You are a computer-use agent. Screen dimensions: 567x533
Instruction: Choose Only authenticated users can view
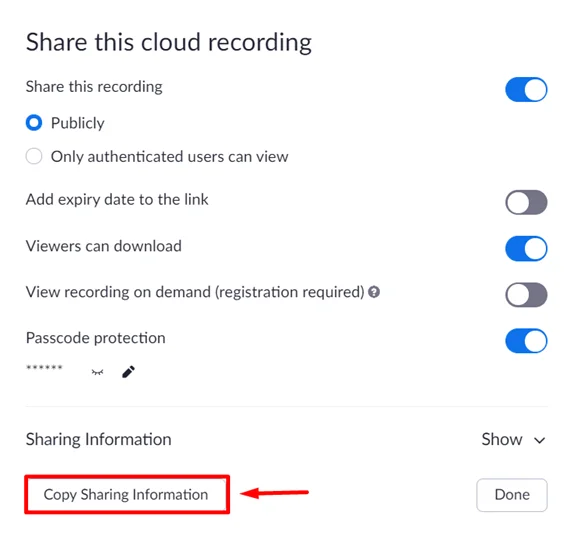click(x=34, y=156)
